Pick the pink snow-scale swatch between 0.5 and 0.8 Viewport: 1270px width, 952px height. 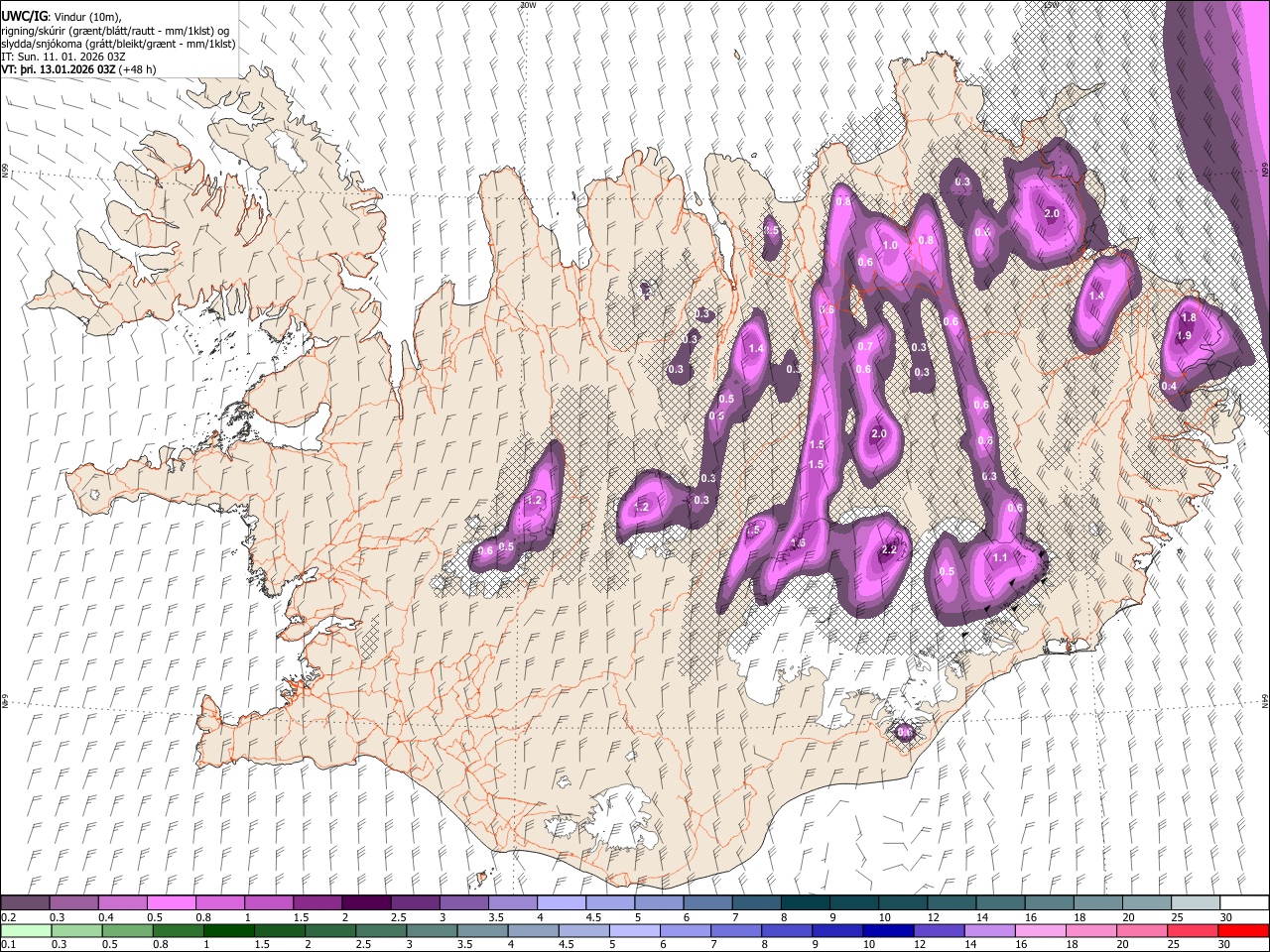(171, 903)
